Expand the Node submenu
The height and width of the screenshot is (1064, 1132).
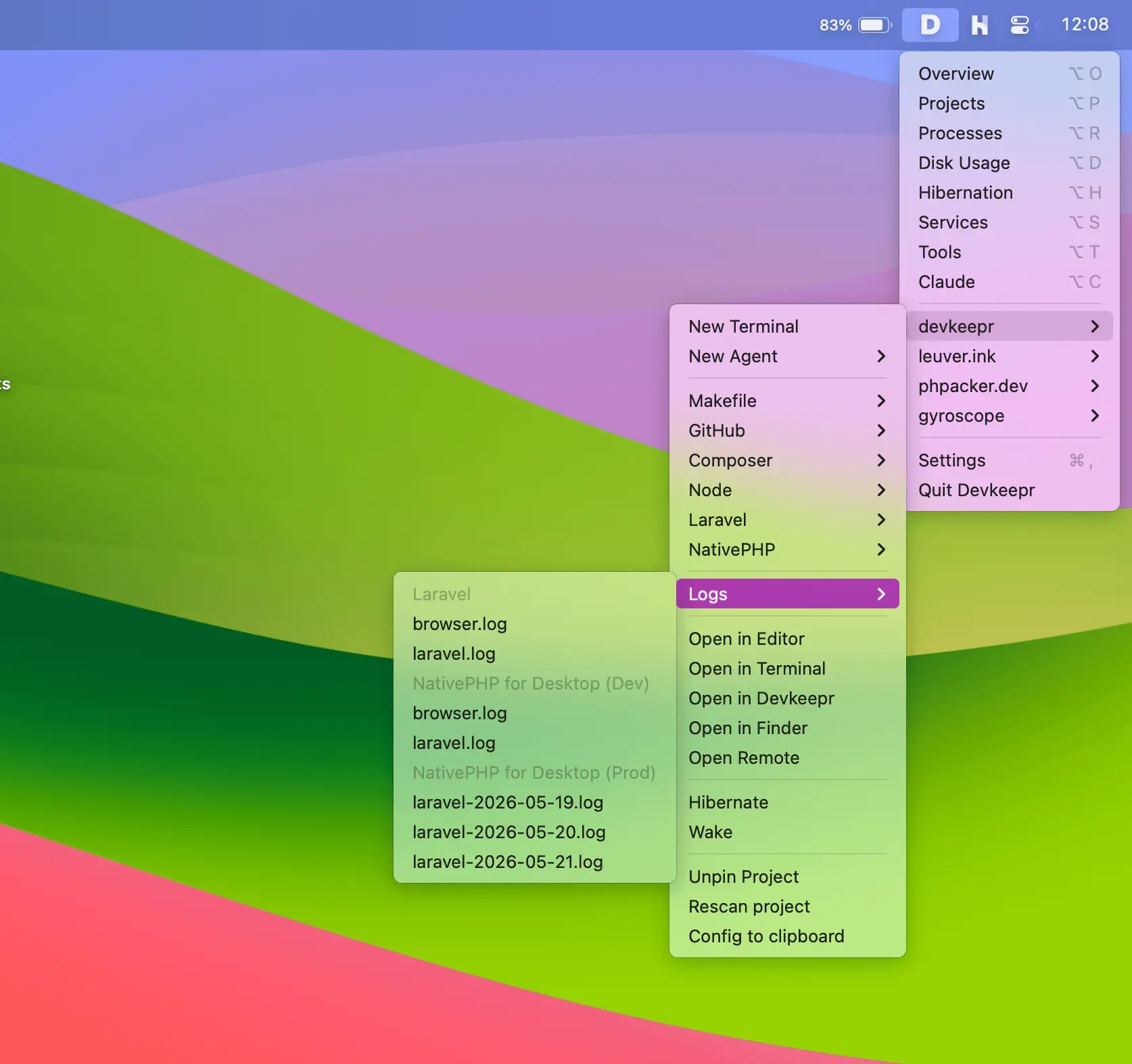[788, 490]
